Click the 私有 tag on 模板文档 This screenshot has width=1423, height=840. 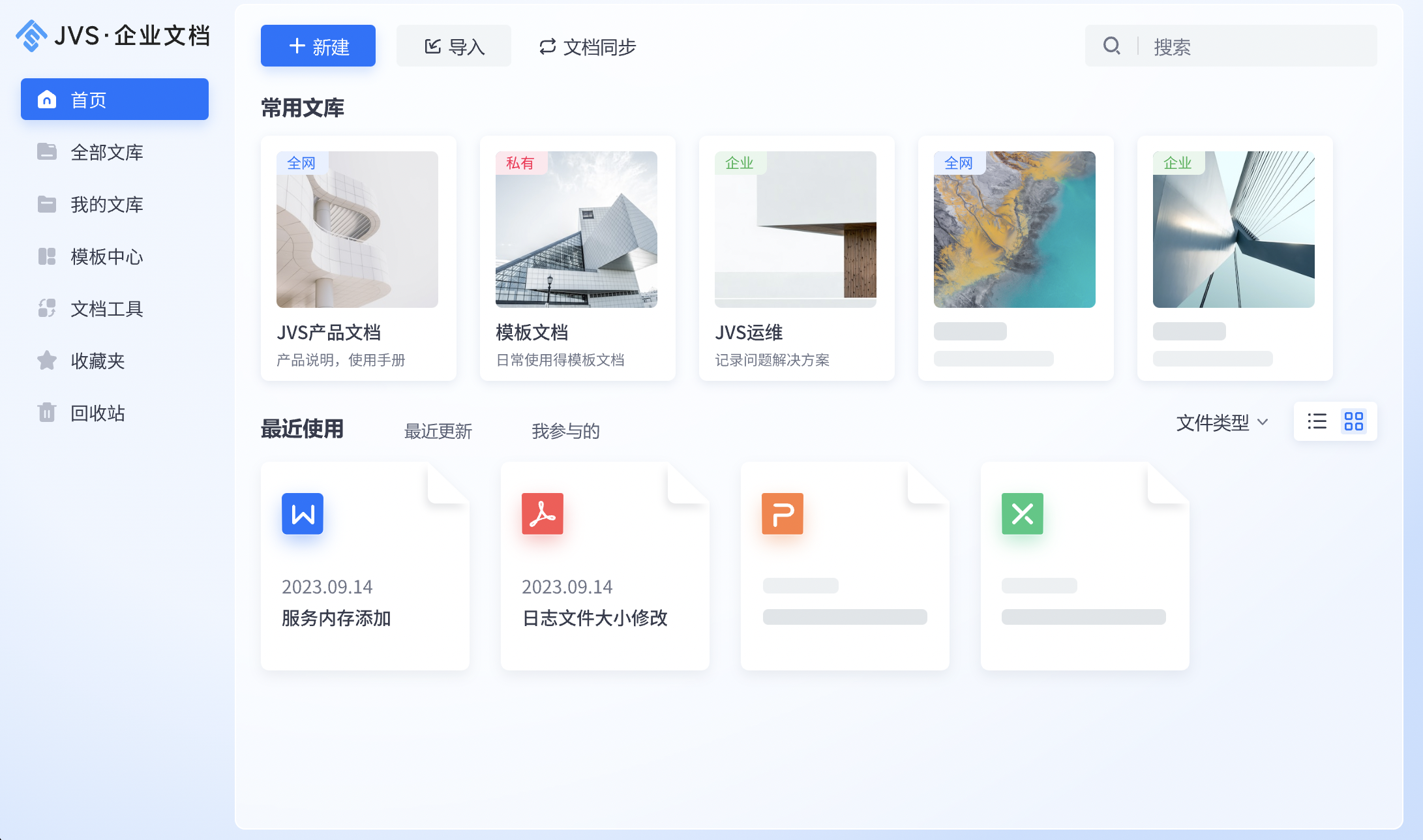520,162
